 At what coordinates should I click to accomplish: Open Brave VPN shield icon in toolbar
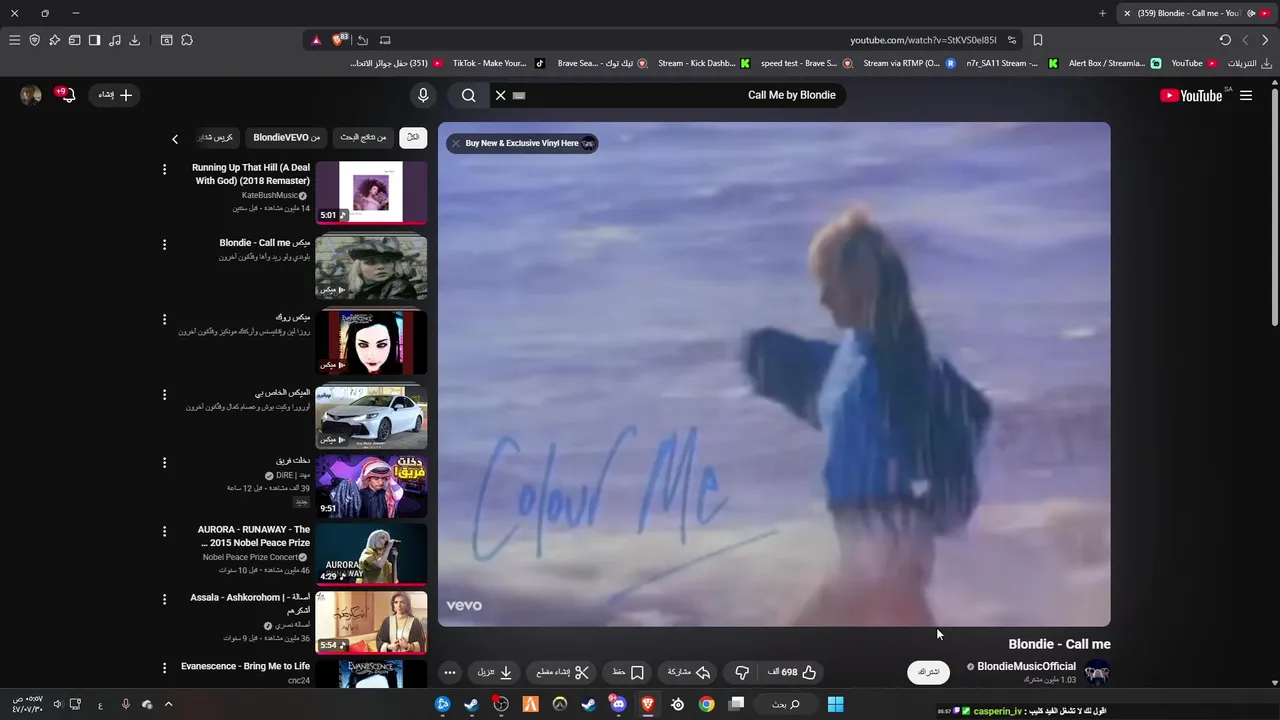click(34, 40)
